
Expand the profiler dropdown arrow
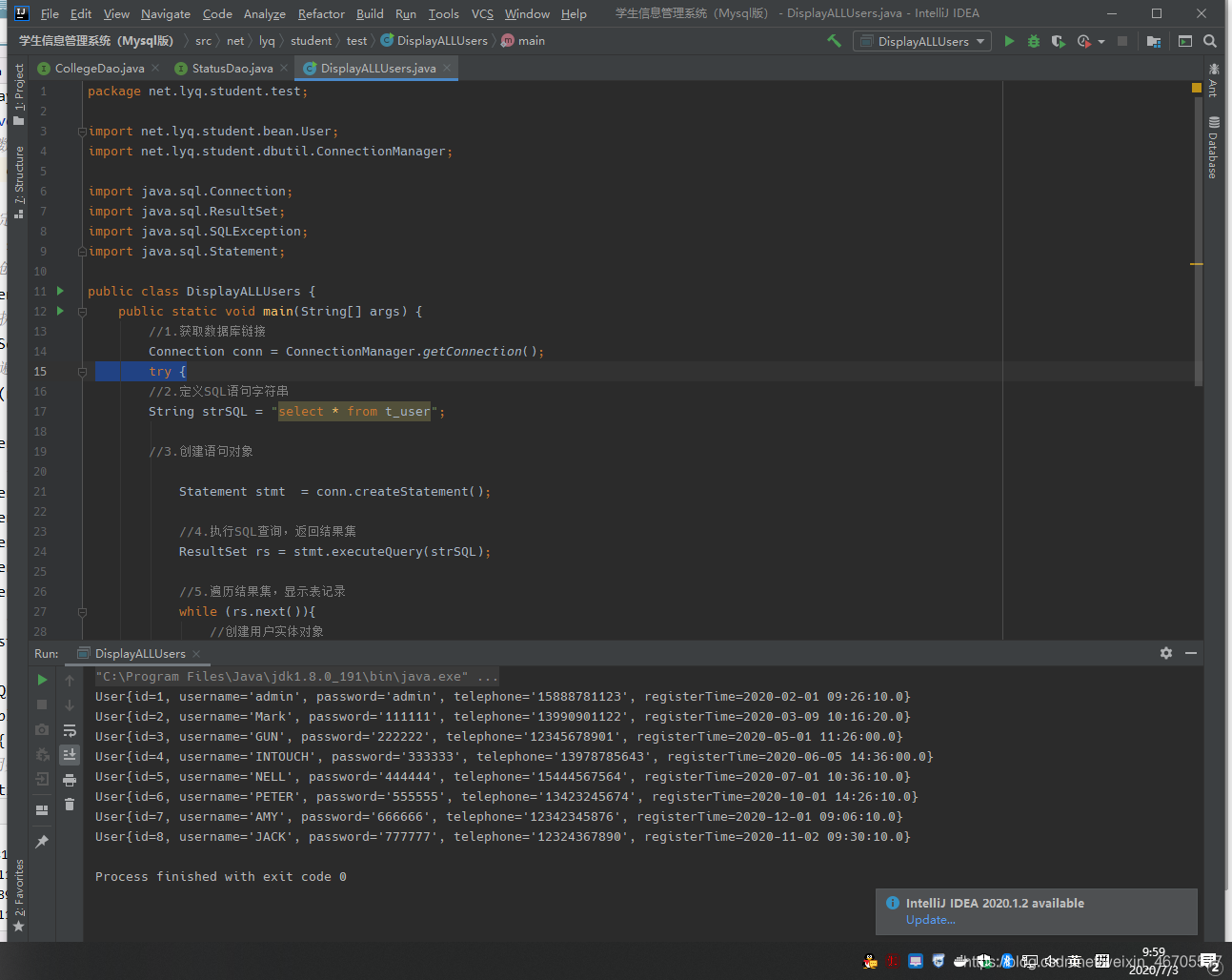(1101, 42)
